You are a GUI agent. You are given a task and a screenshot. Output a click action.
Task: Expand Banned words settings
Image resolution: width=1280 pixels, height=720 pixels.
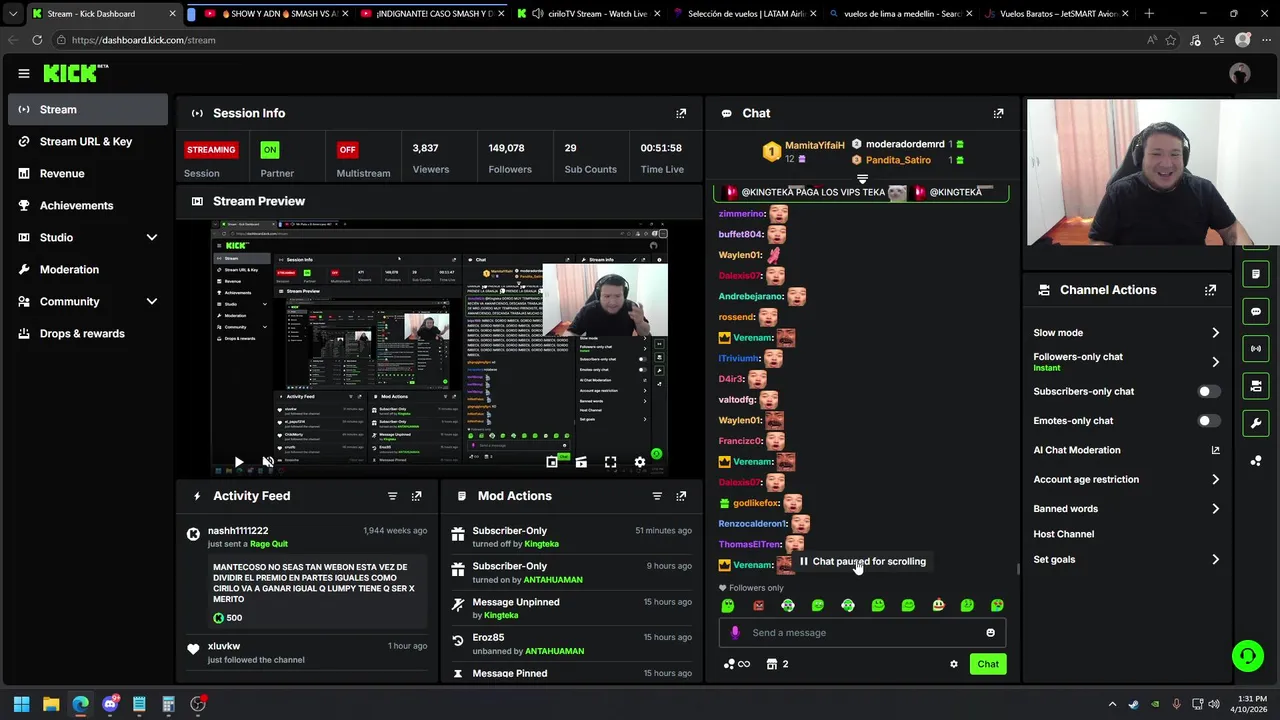click(1215, 509)
